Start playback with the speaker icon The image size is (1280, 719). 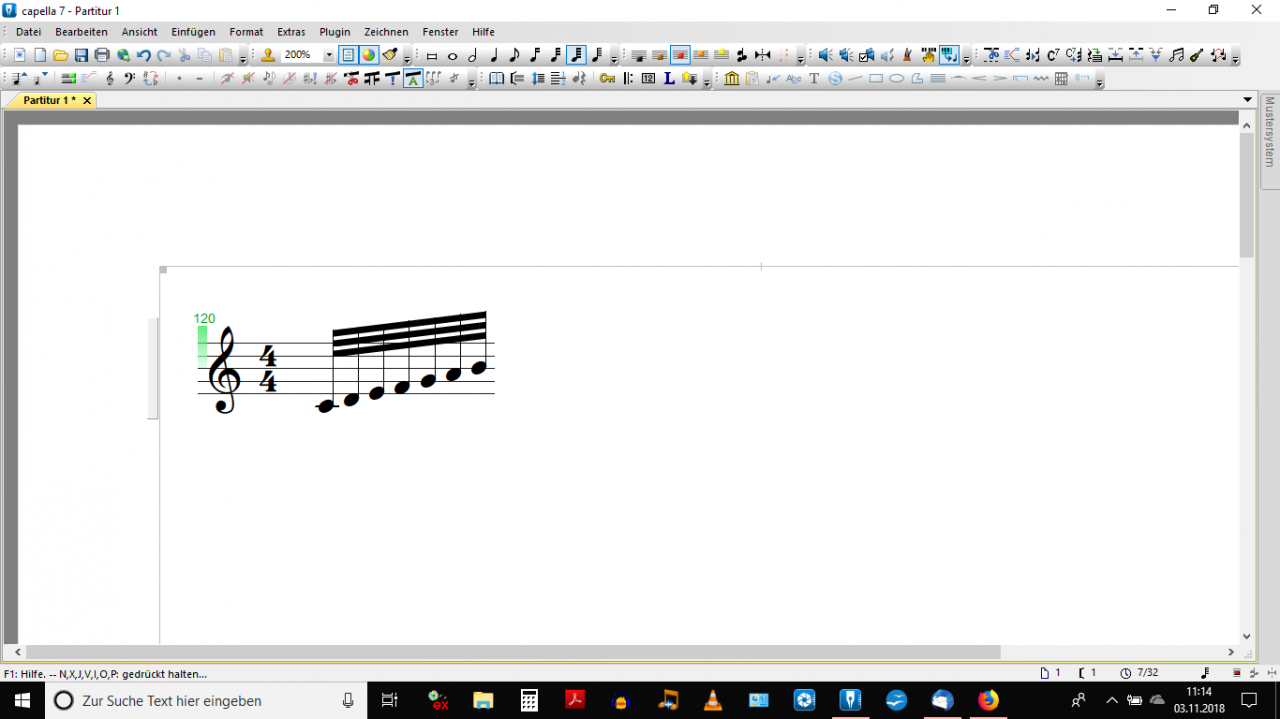coord(825,55)
